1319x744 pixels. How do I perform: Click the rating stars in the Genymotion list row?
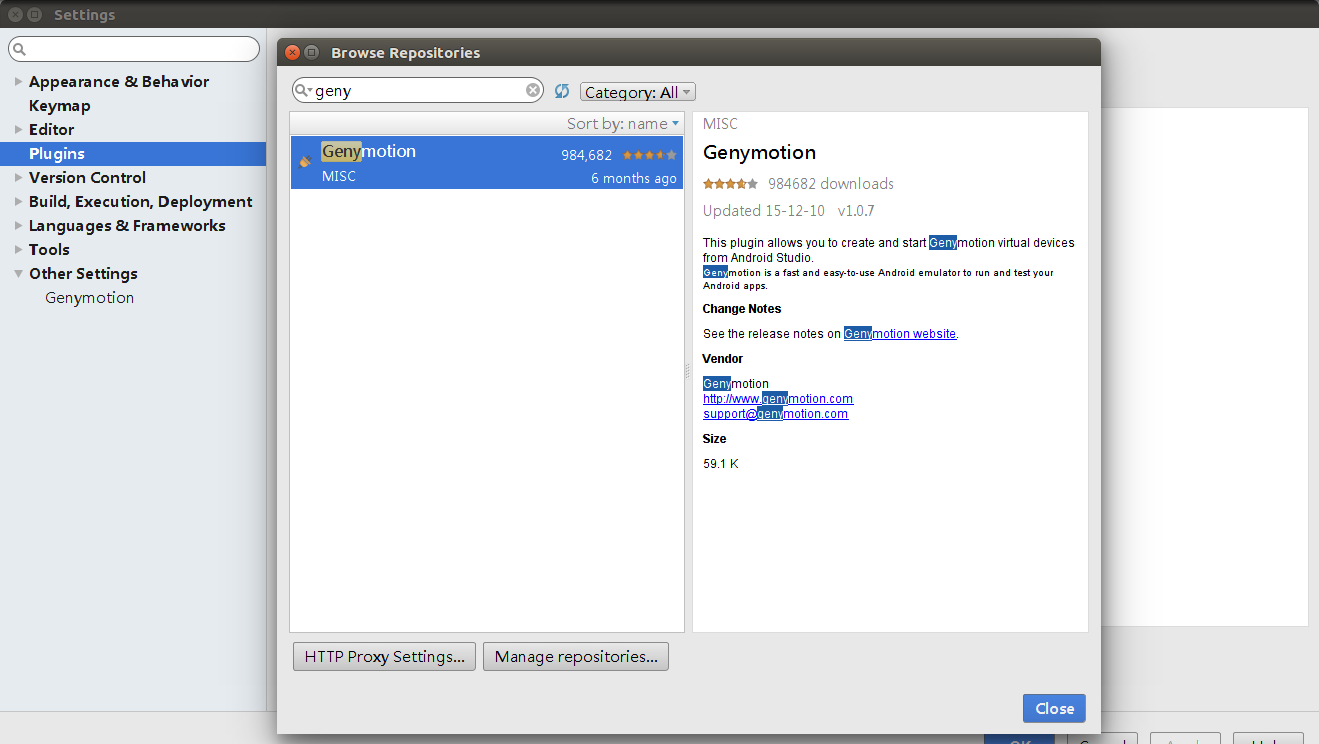[650, 155]
